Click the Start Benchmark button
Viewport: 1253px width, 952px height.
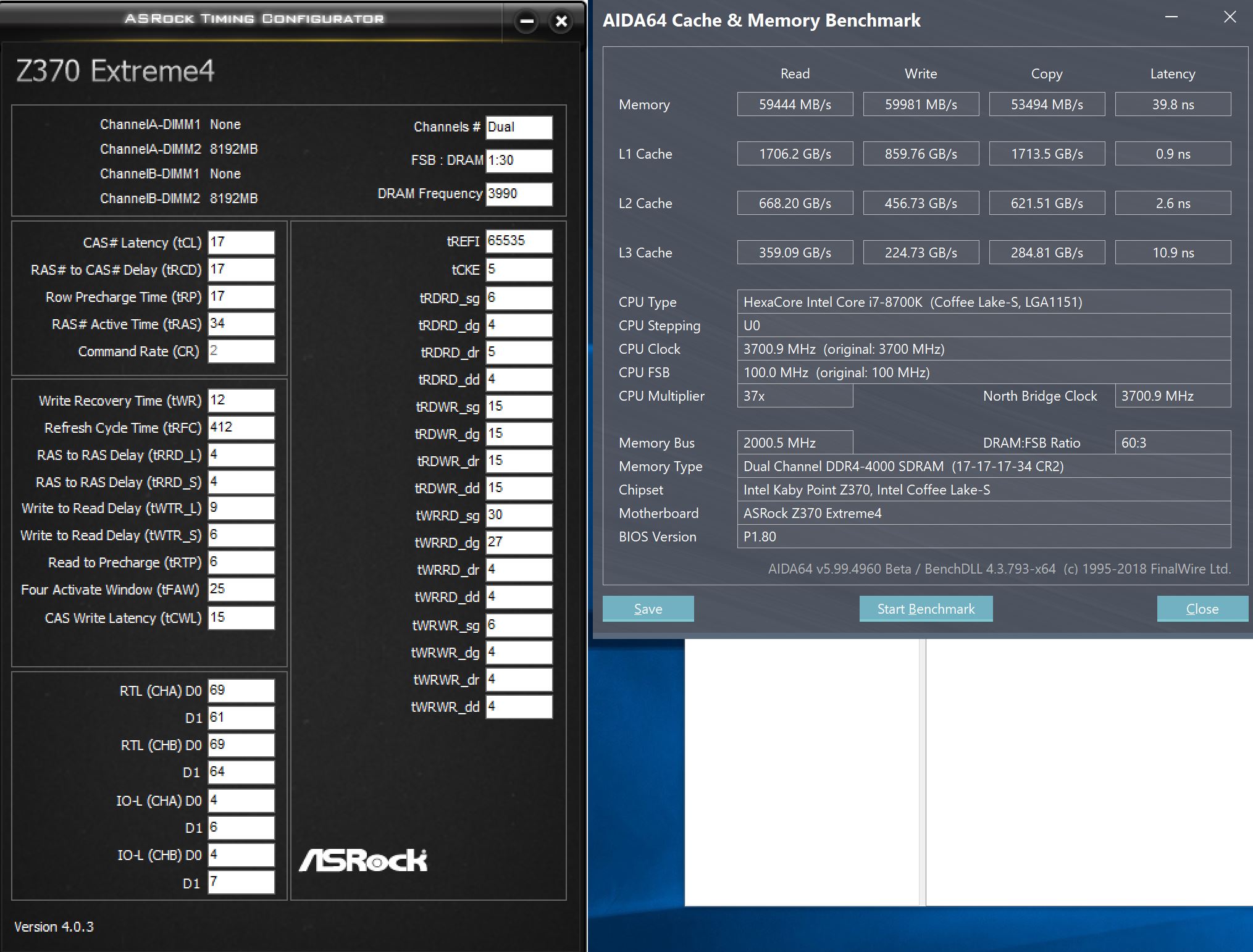925,609
